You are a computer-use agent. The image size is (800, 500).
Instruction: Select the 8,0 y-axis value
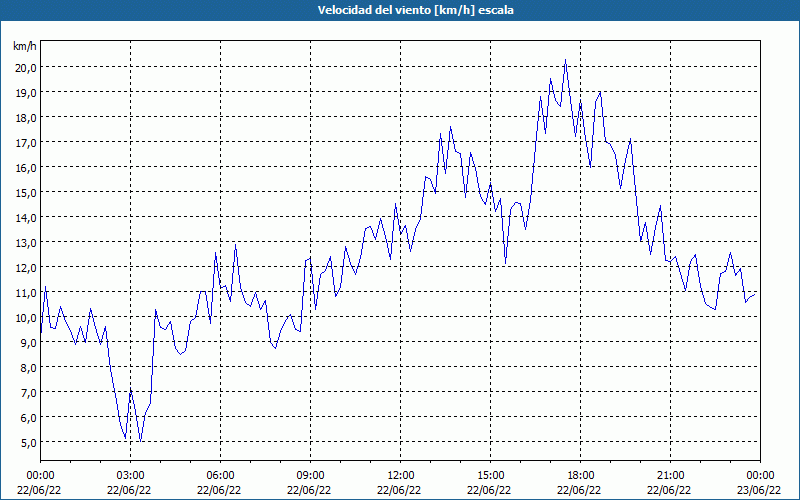click(28, 368)
